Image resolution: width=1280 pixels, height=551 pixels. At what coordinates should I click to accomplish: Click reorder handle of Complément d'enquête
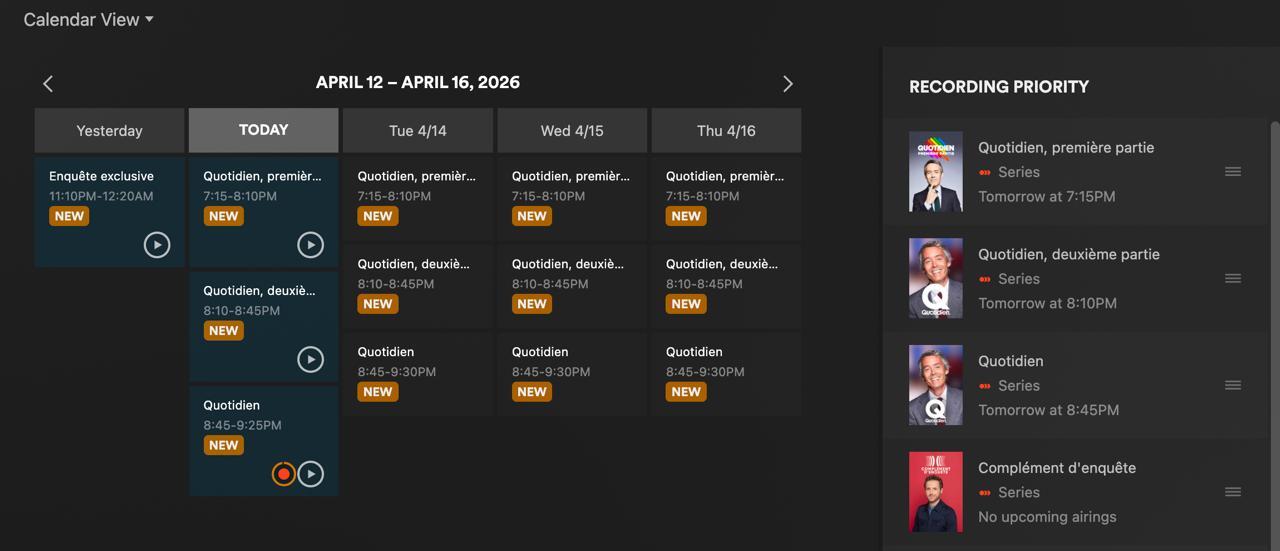coord(1233,492)
